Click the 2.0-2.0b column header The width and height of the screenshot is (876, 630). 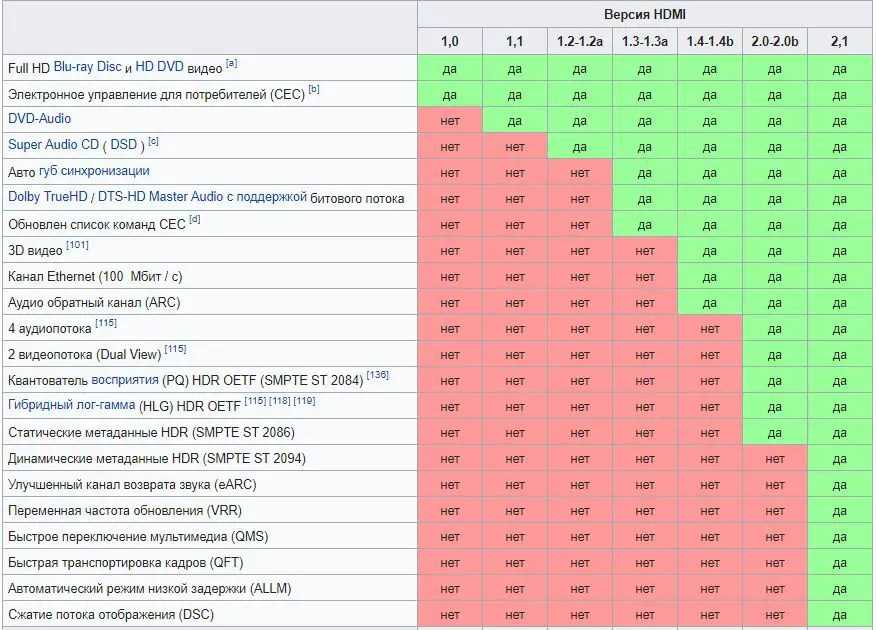(x=774, y=42)
